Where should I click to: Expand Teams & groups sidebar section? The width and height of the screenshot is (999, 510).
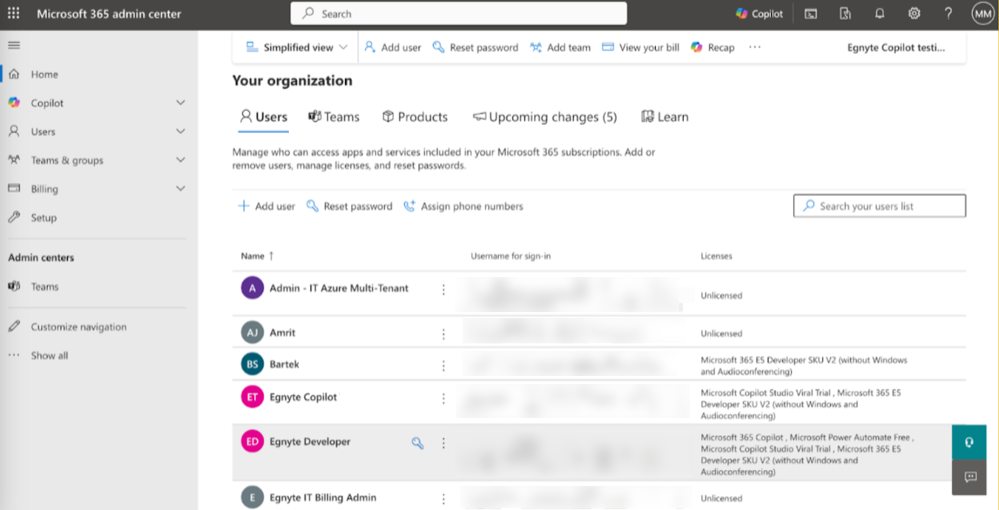click(x=181, y=160)
